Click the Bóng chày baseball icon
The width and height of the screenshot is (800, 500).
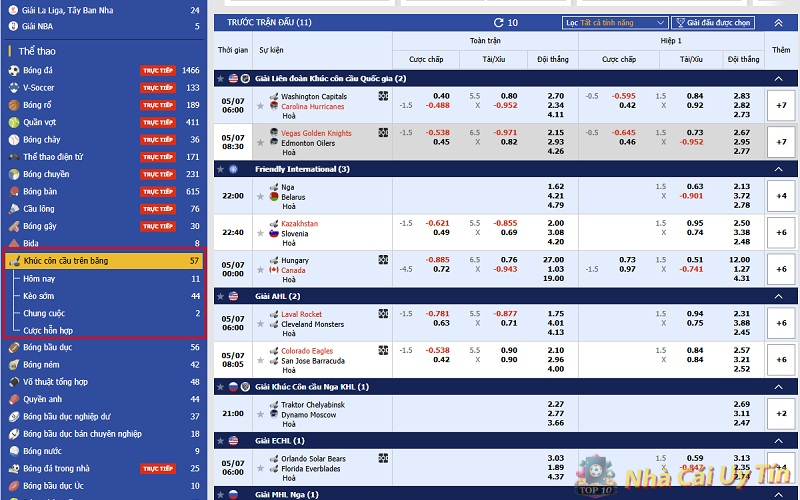(14, 140)
